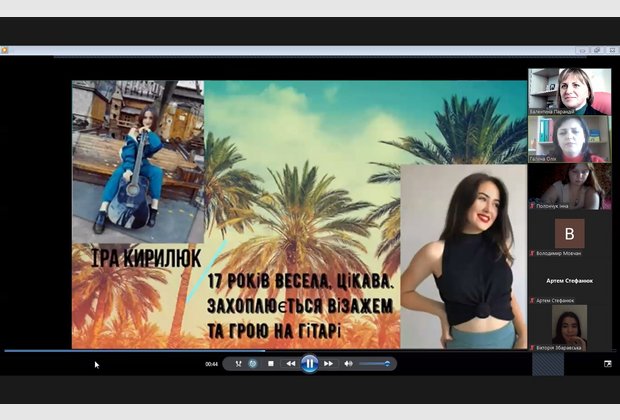The height and width of the screenshot is (420, 620).
Task: Adjust the volume slider
Action: click(x=374, y=364)
